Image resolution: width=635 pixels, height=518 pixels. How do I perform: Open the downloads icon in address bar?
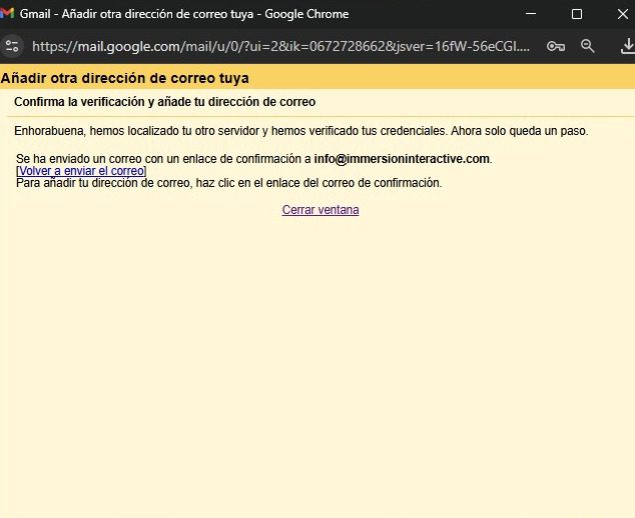[627, 46]
